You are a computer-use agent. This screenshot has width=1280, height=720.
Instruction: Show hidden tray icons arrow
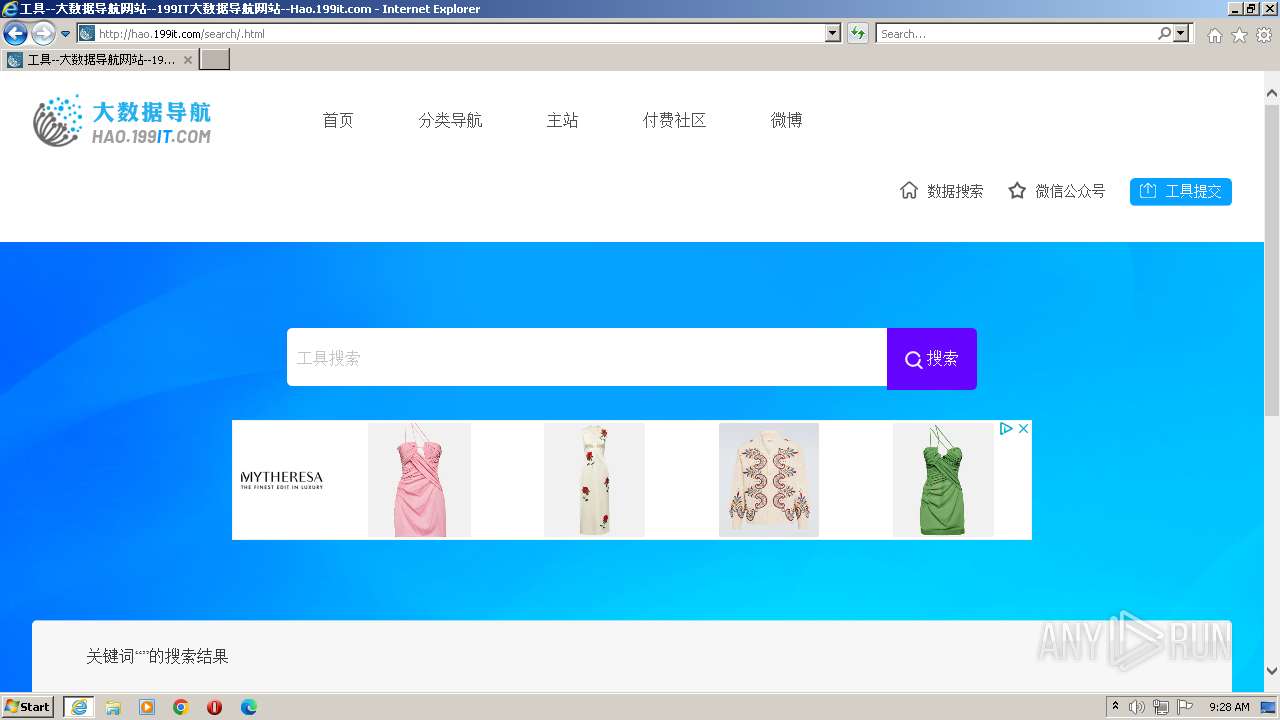coord(1115,707)
